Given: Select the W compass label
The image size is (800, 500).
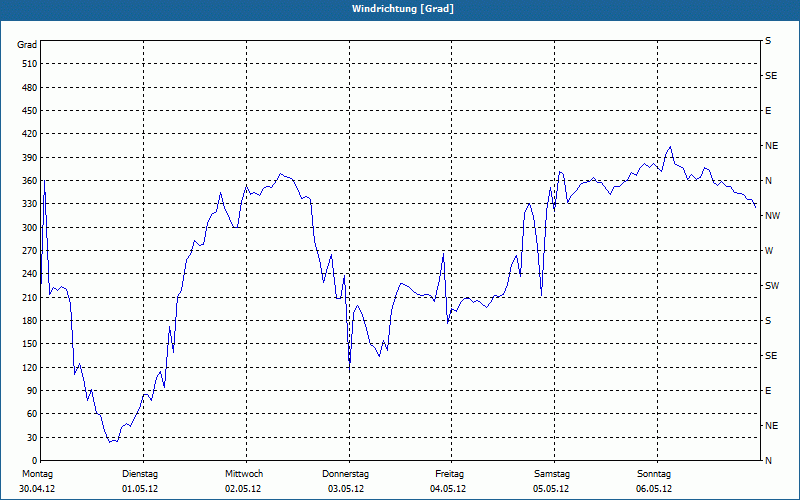Looking at the screenshot, I should pyautogui.click(x=769, y=251).
